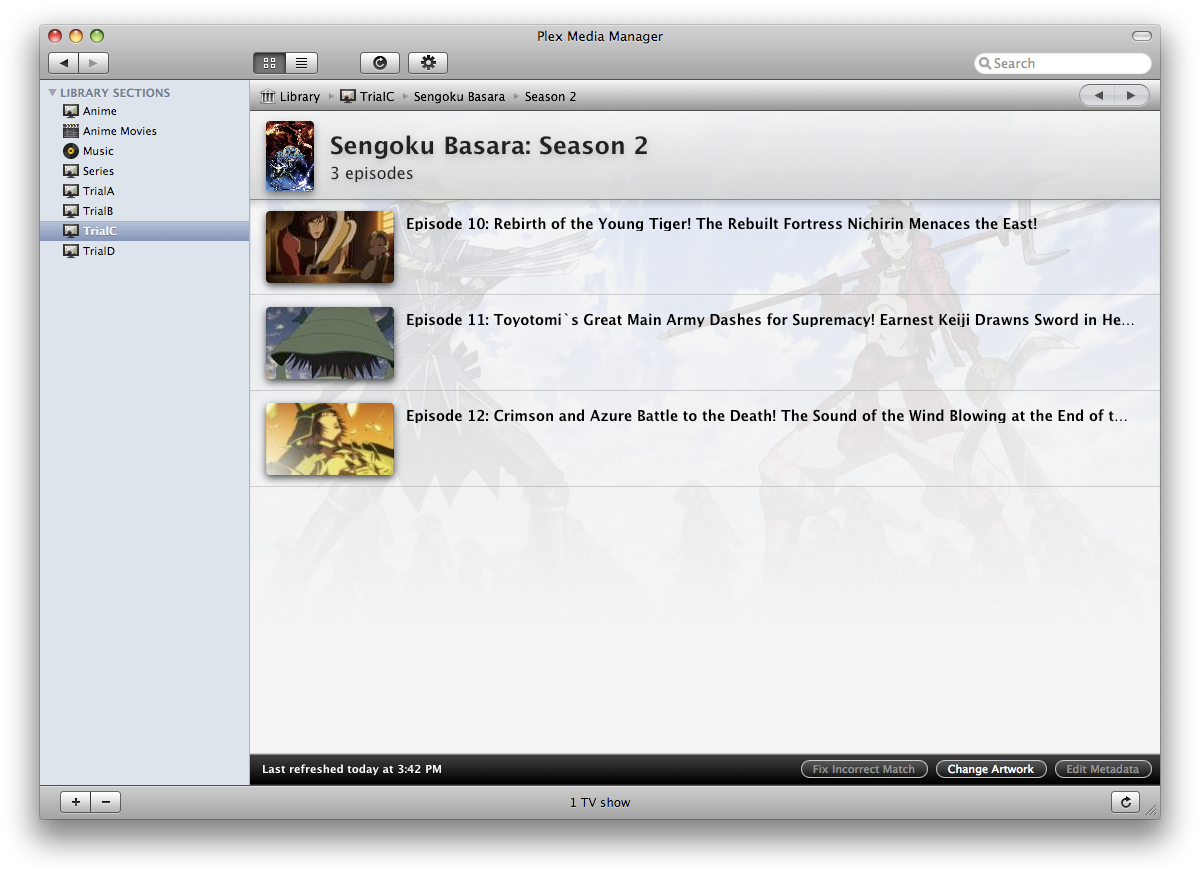Open the TrialB section

pyautogui.click(x=144, y=211)
